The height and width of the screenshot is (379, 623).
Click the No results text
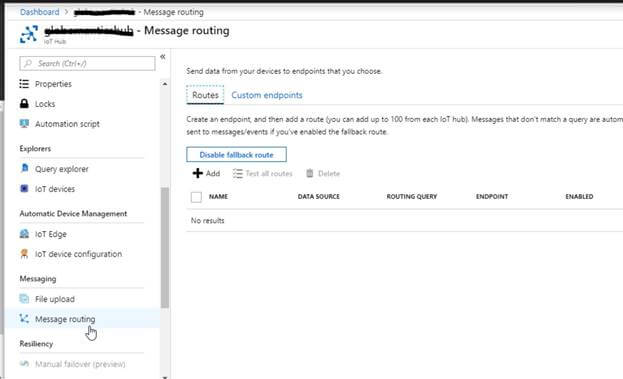coord(207,220)
